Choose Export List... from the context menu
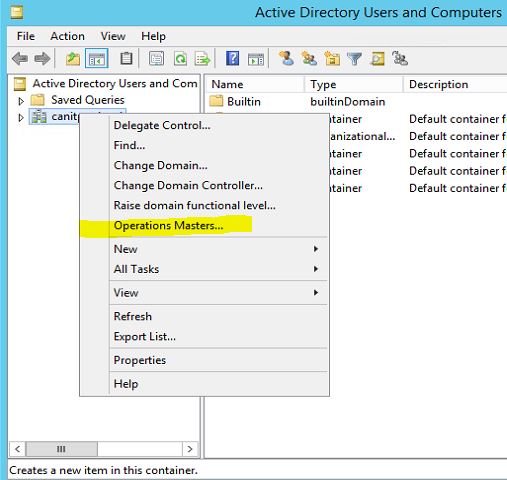 click(204, 337)
